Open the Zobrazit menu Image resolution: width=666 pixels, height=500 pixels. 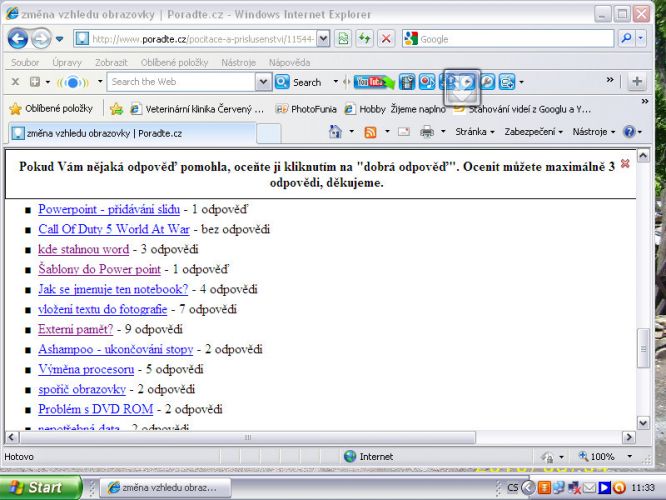pos(111,62)
